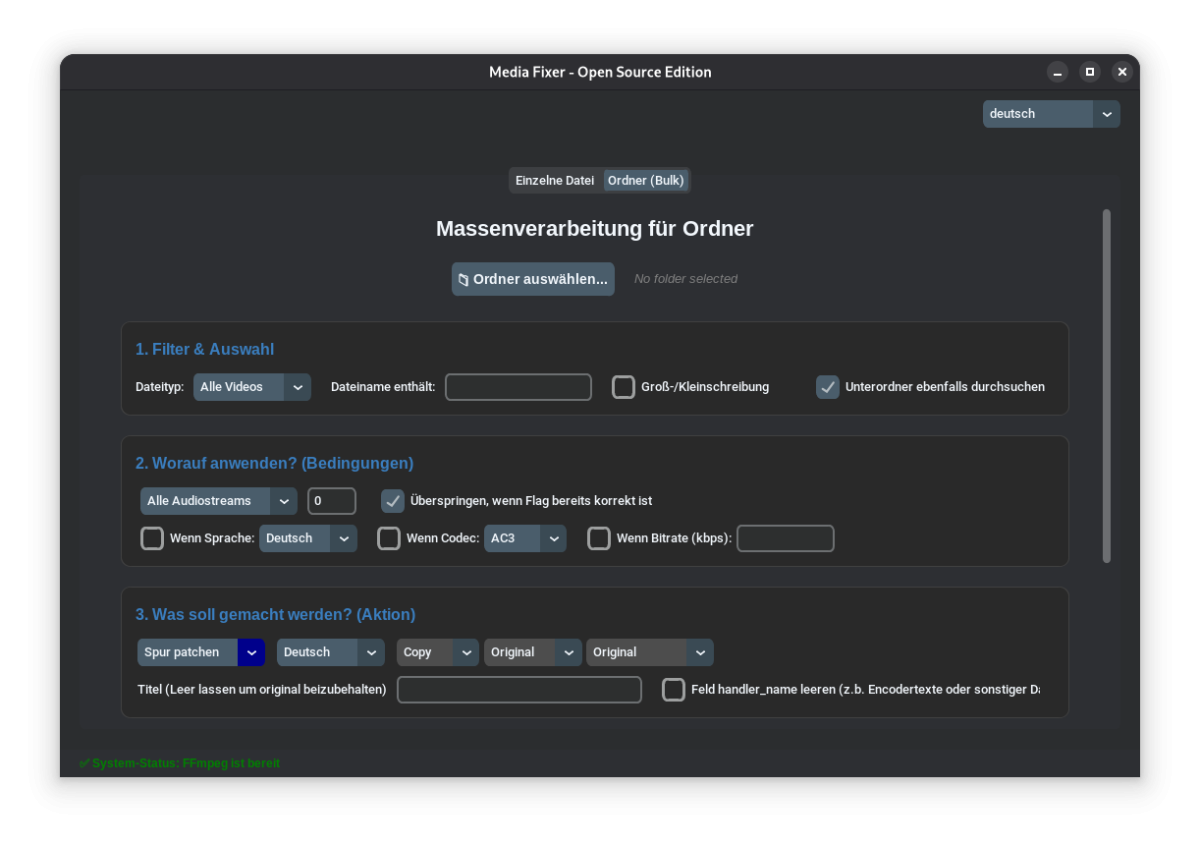Enable the Feld handler_name leeren checkbox
This screenshot has width=1200, height=843.
[x=674, y=690]
